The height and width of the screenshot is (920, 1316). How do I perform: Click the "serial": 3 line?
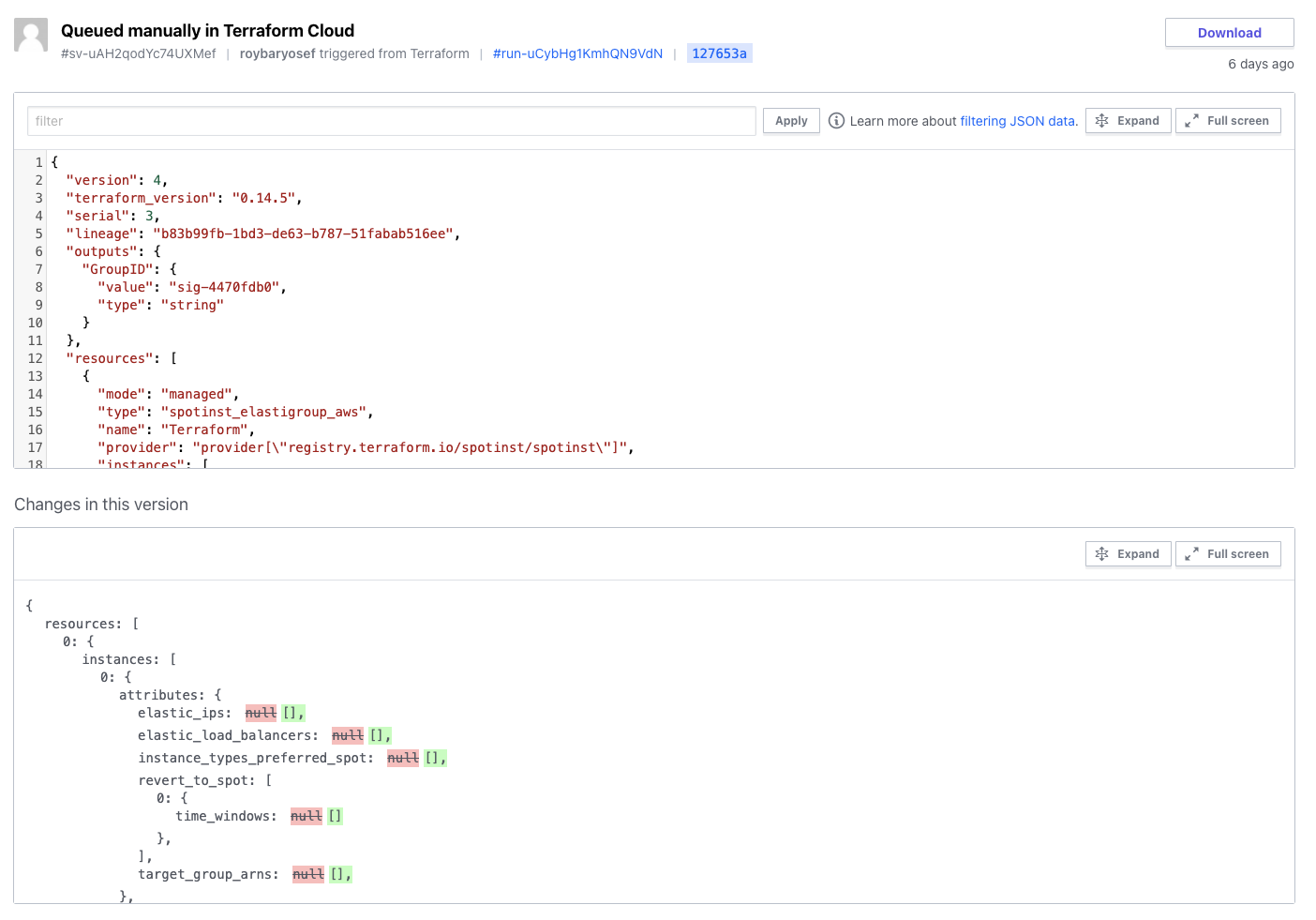pyautogui.click(x=112, y=216)
